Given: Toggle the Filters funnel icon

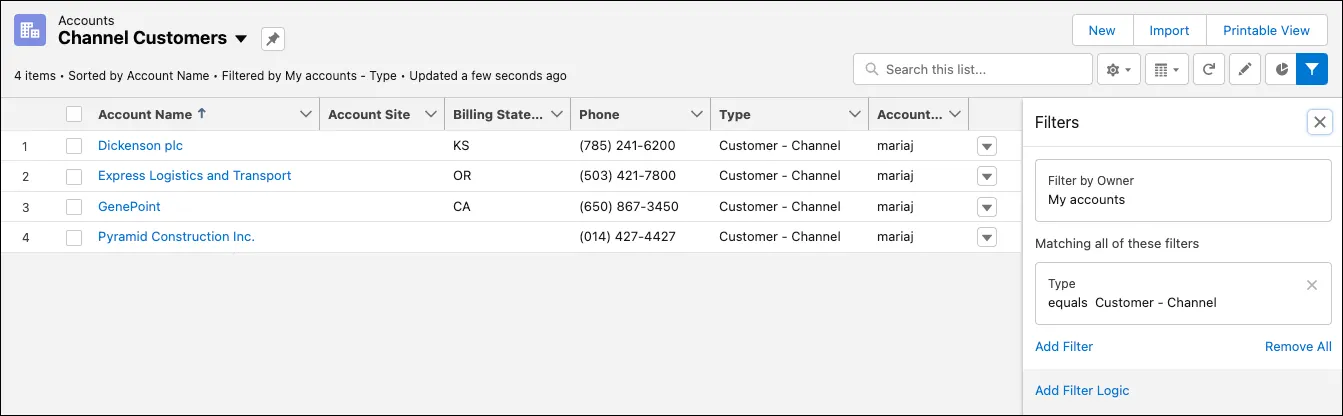Looking at the screenshot, I should point(1311,70).
